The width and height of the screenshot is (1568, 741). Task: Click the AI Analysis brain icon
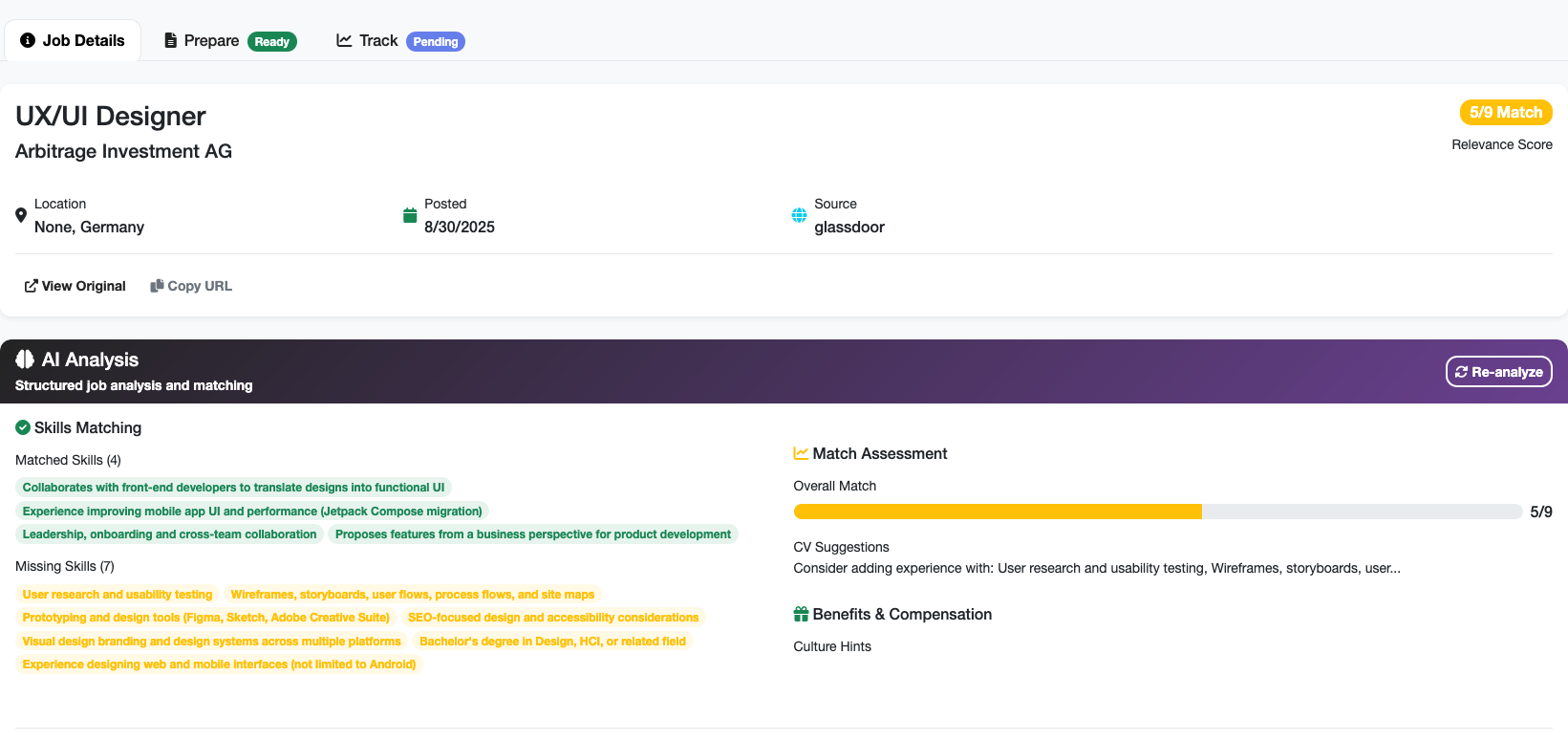[25, 360]
